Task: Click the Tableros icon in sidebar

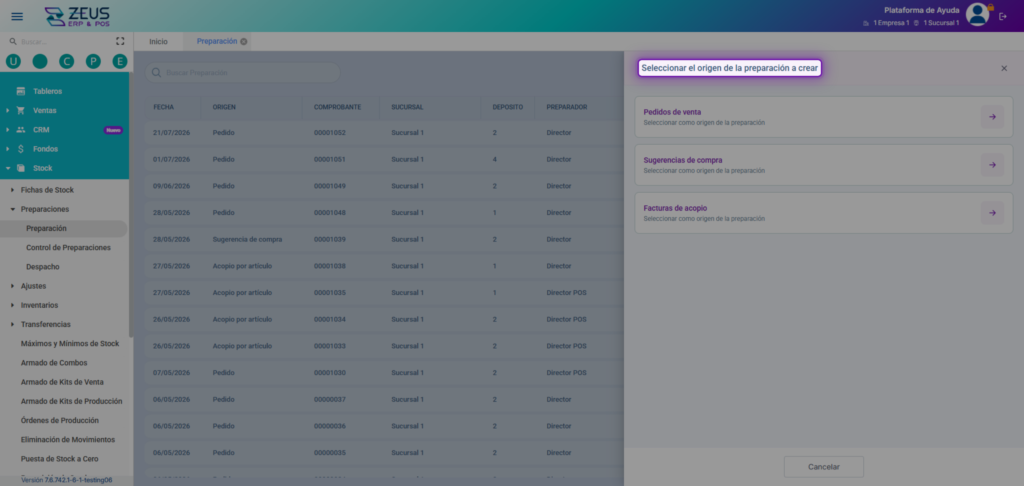Action: pyautogui.click(x=21, y=91)
